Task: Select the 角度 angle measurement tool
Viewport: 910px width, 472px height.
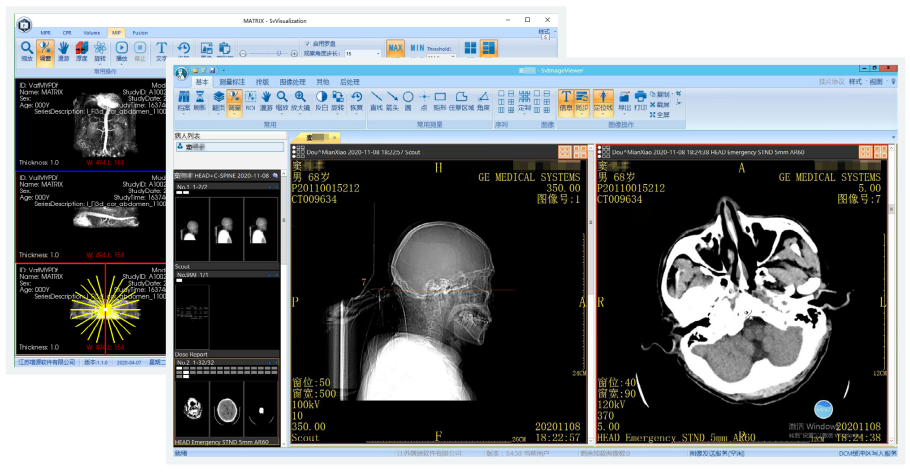Action: click(x=483, y=100)
